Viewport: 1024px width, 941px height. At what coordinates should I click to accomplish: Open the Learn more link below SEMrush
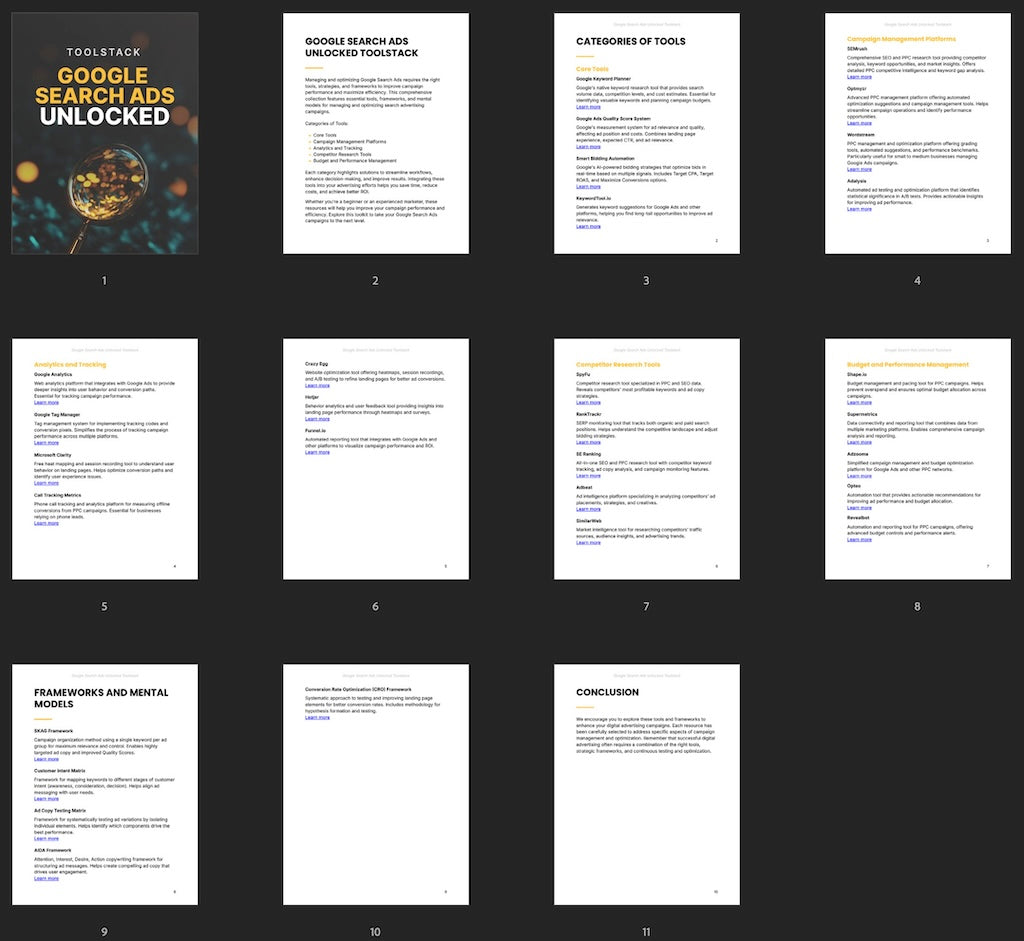859,77
